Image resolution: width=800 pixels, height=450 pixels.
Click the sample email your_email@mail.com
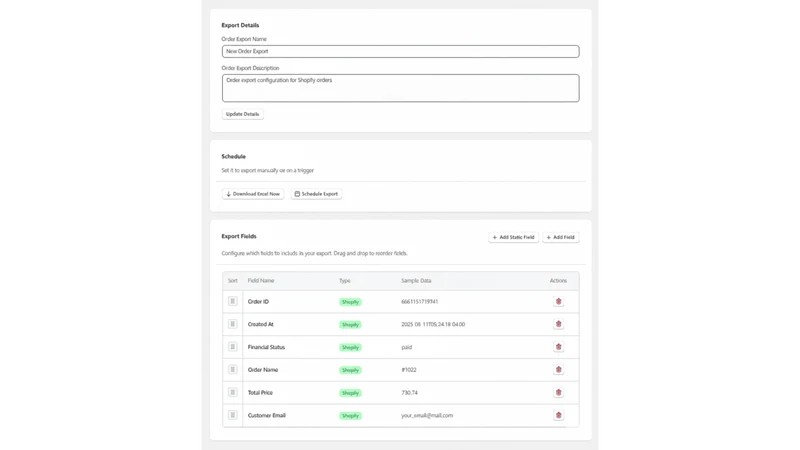[x=427, y=415]
